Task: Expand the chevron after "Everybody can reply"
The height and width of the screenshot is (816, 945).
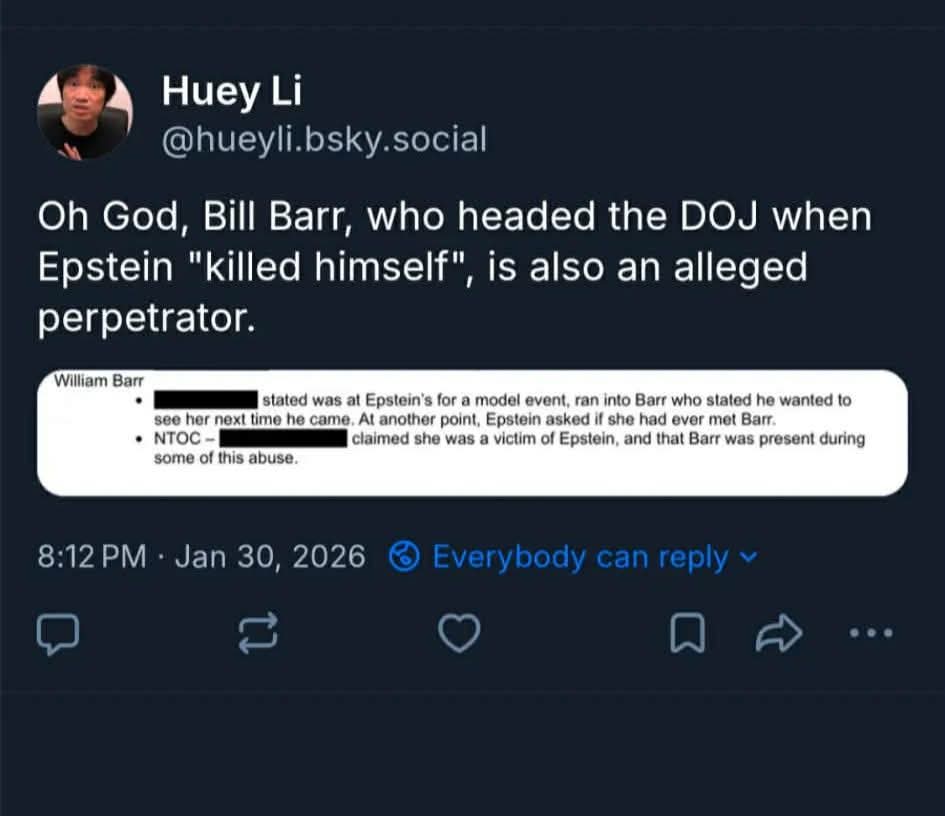Action: (749, 557)
